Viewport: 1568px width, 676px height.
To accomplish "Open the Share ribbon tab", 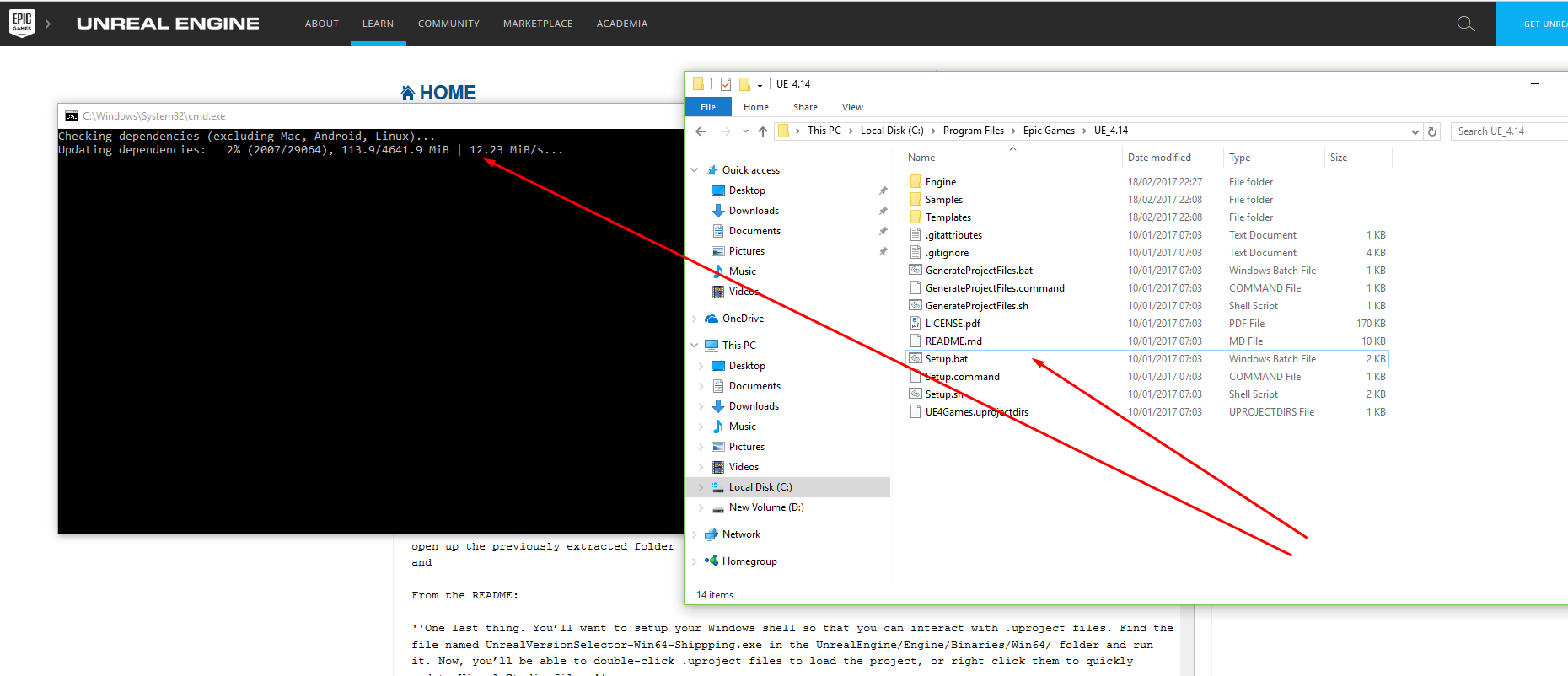I will coord(805,107).
